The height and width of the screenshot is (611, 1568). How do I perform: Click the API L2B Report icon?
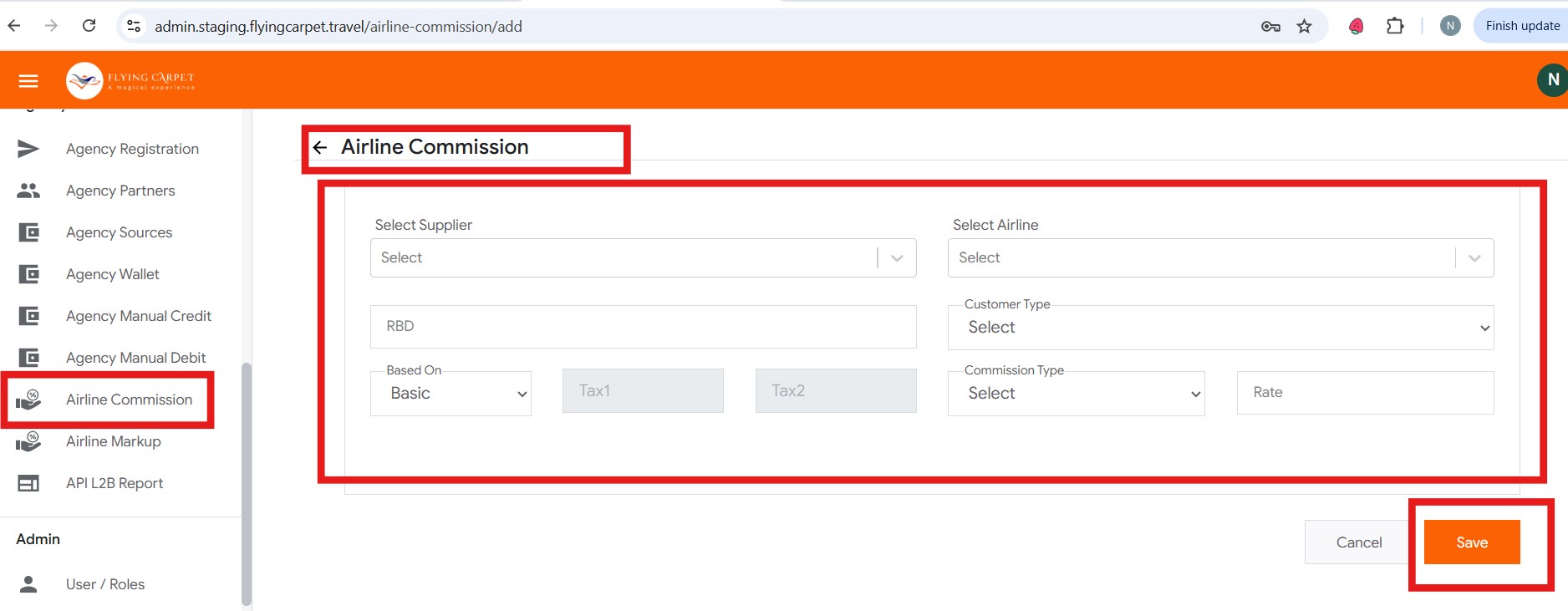[x=28, y=483]
